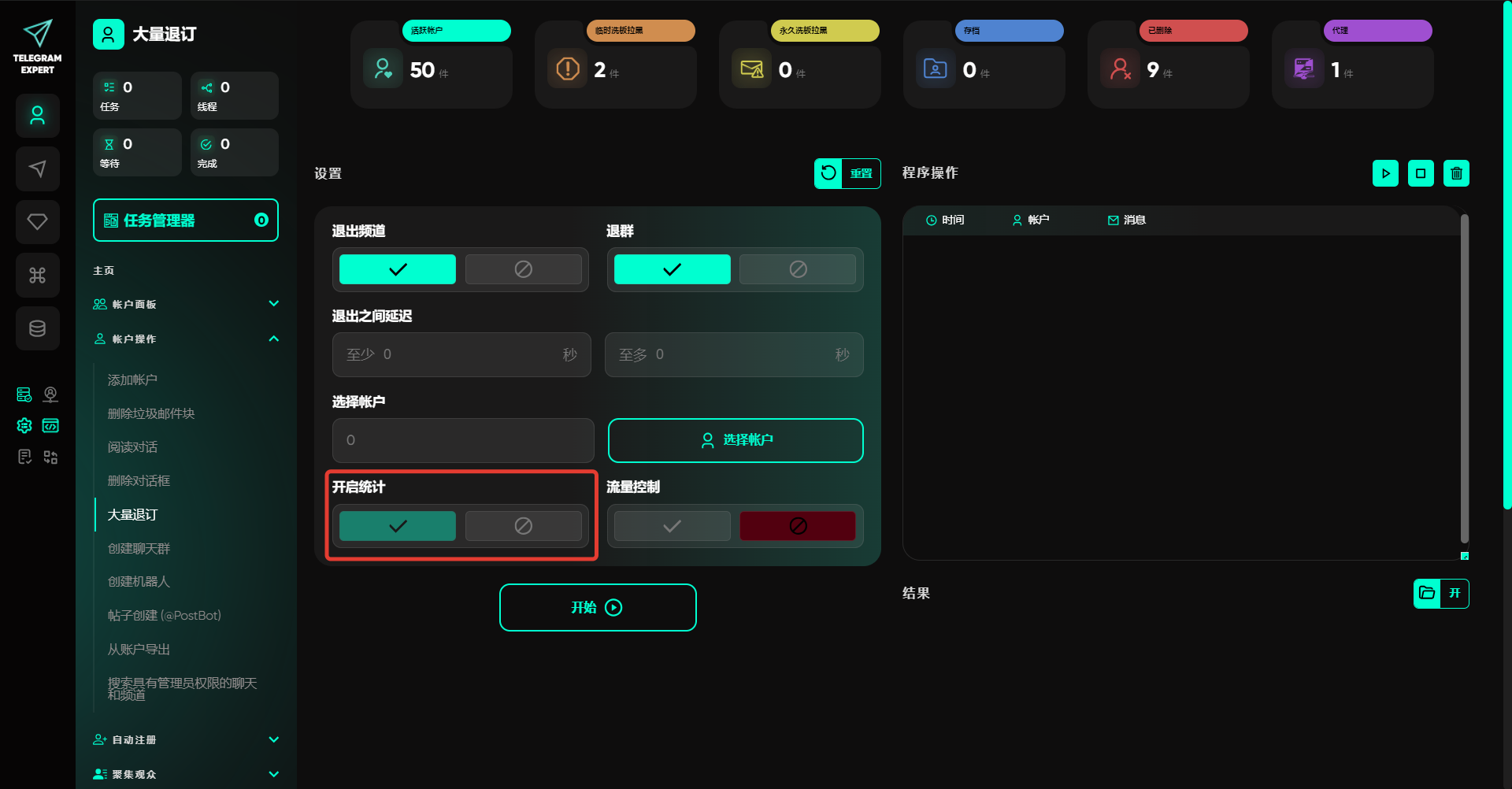1512x789 pixels.
Task: Open the database stack sidebar icon
Action: (x=38, y=328)
